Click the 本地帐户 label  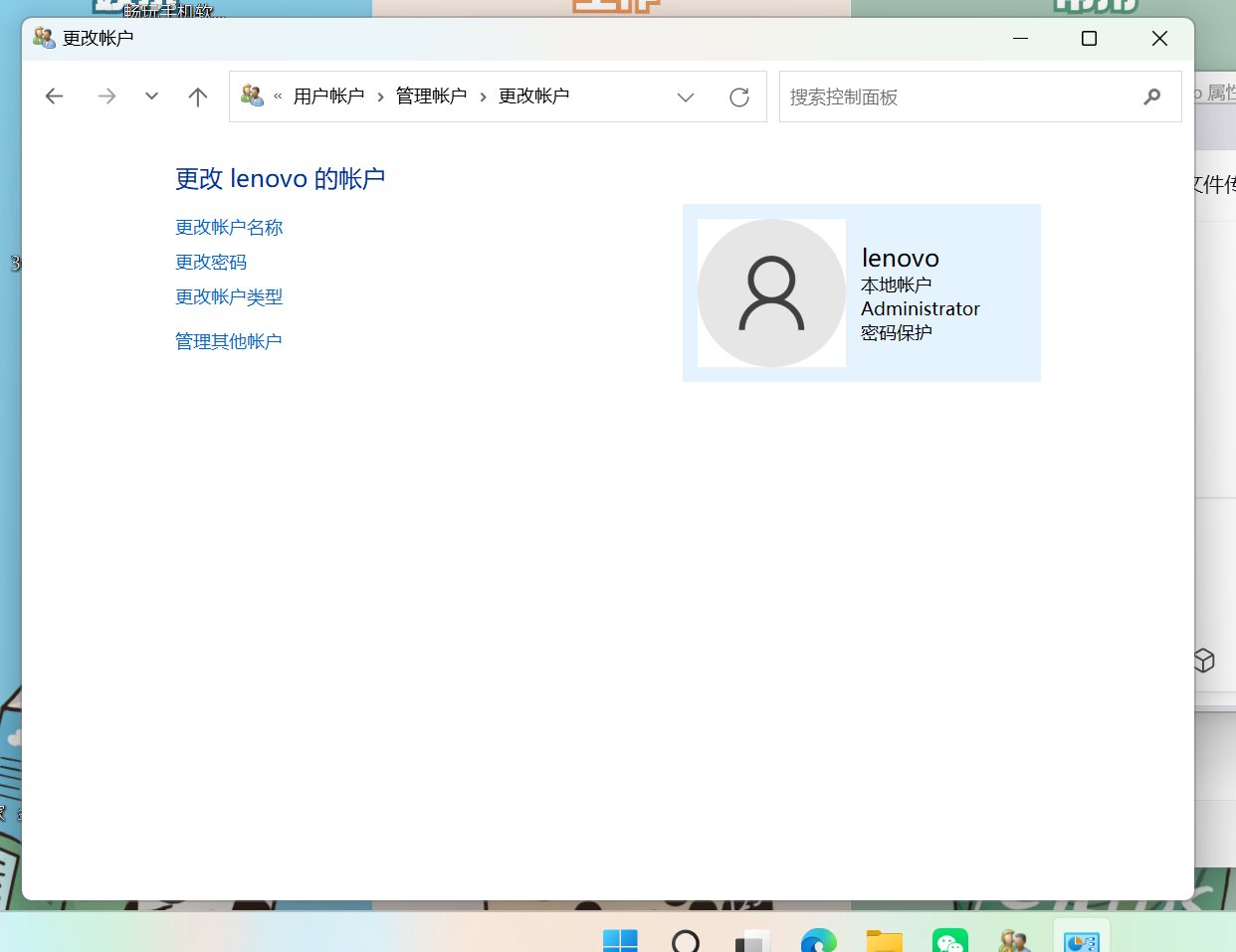coord(897,285)
